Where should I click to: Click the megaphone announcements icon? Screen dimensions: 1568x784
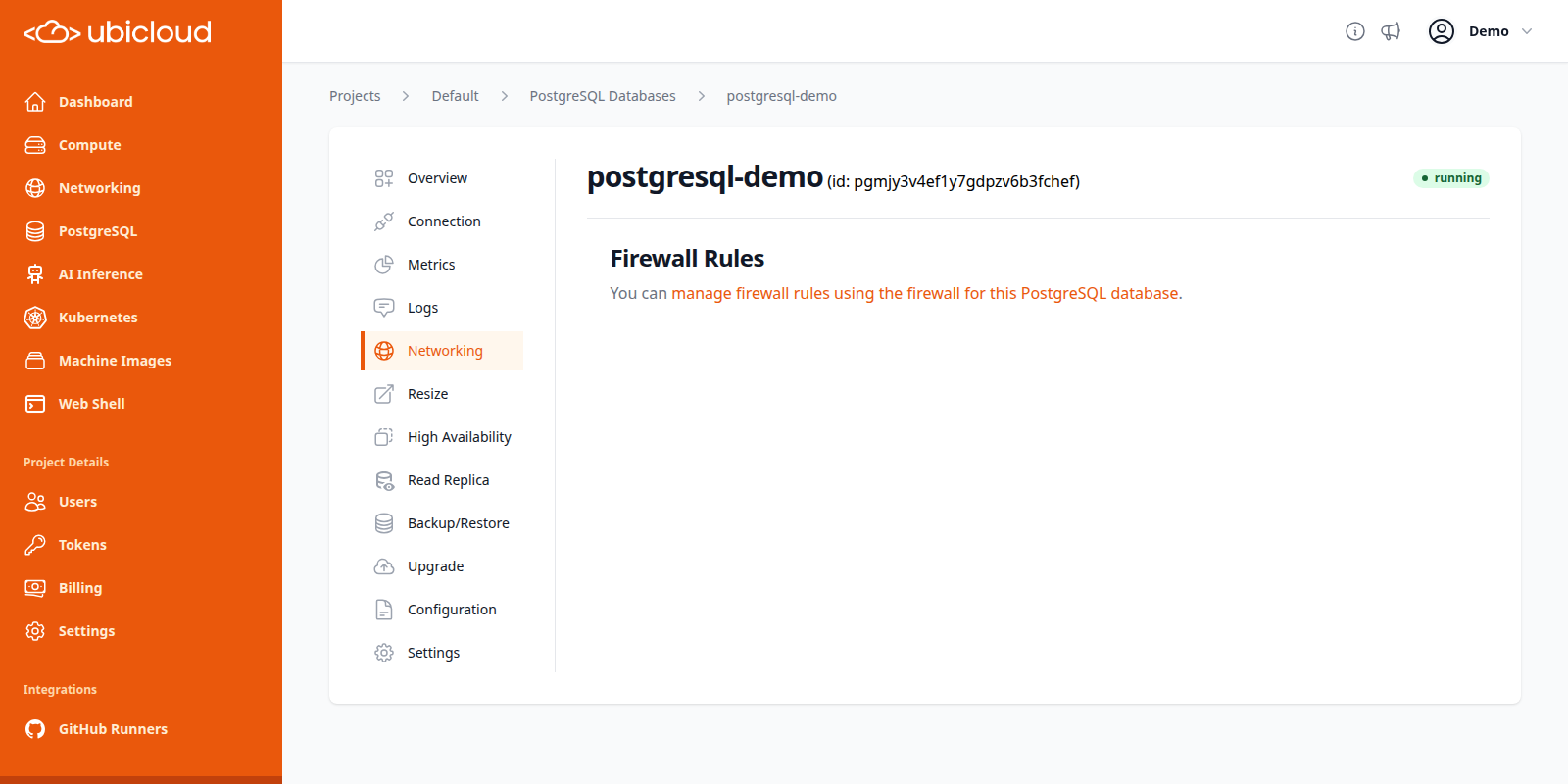pyautogui.click(x=1391, y=31)
